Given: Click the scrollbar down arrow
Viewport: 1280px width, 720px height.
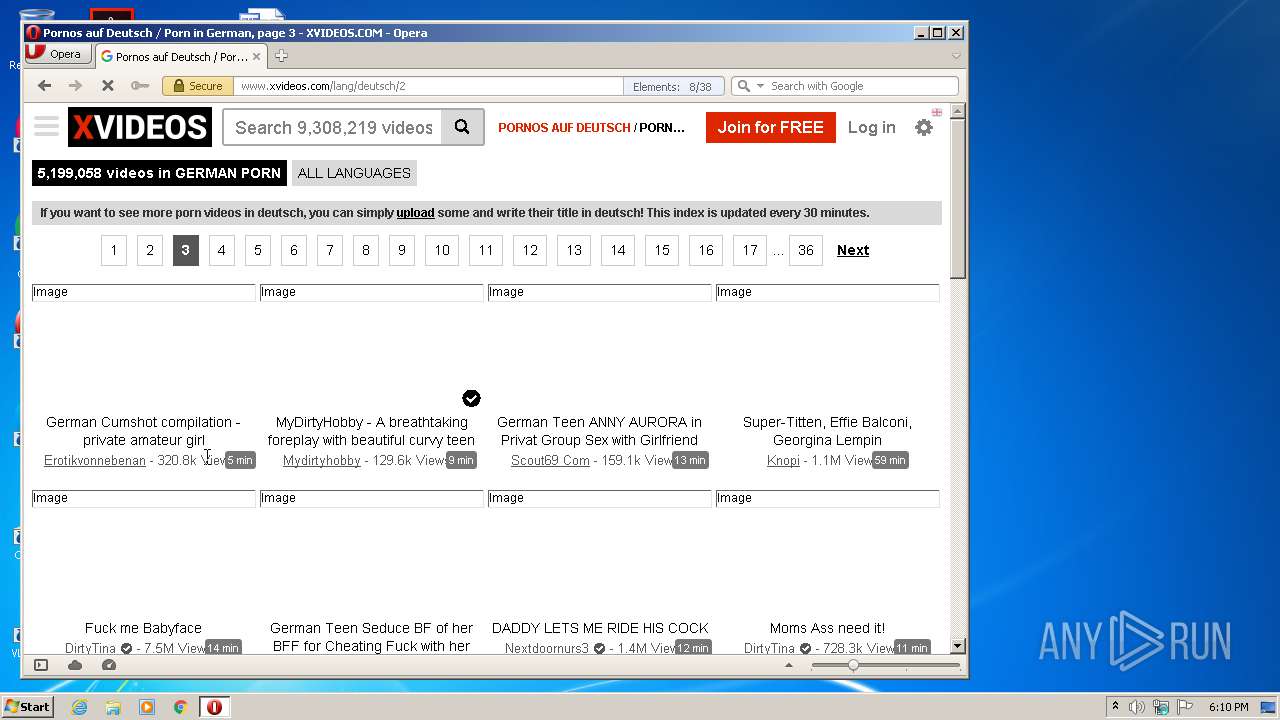Looking at the screenshot, I should pyautogui.click(x=957, y=646).
